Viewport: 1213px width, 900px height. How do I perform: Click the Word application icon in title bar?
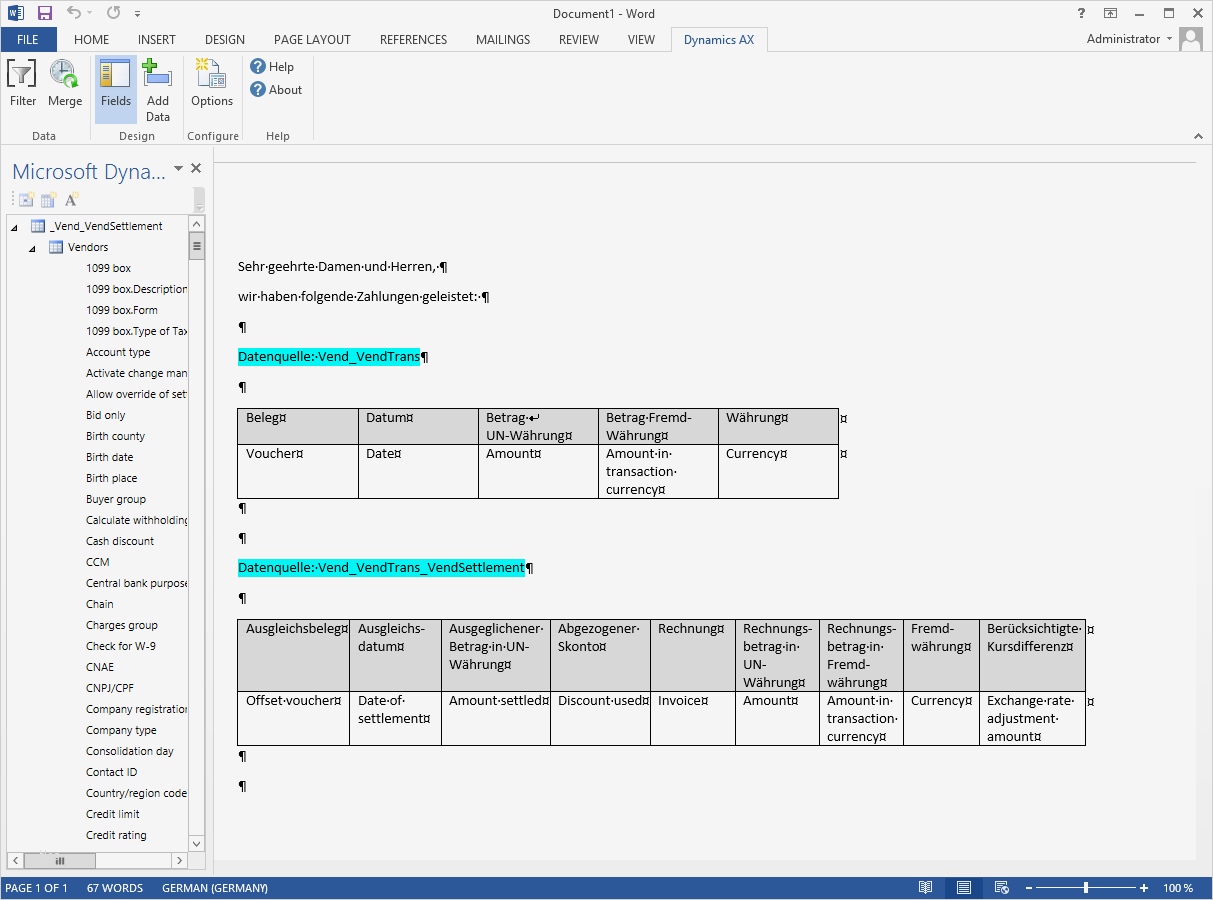pyautogui.click(x=16, y=13)
